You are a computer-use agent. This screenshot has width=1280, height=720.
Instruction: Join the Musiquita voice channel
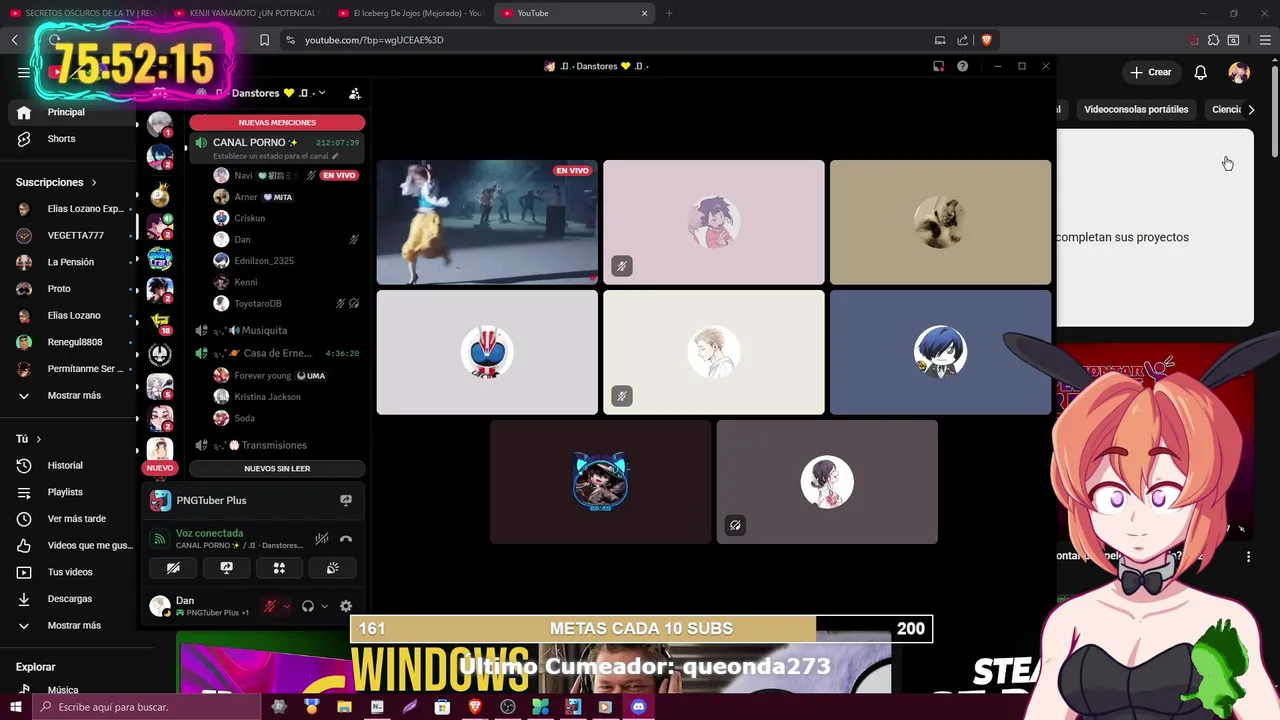pos(264,330)
